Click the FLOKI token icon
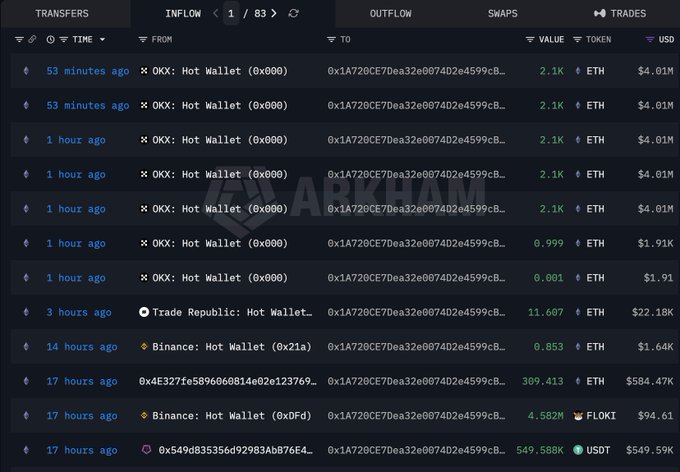The height and width of the screenshot is (472, 680). pos(578,416)
